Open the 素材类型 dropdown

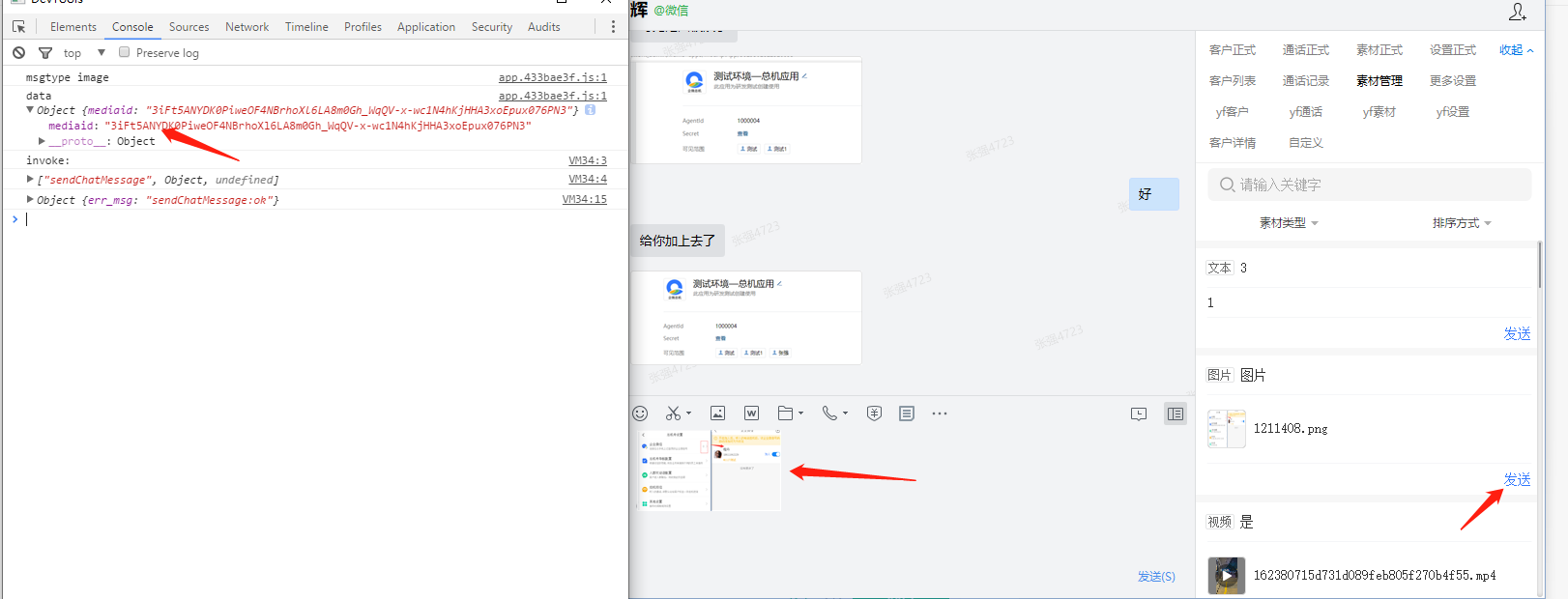(1289, 223)
